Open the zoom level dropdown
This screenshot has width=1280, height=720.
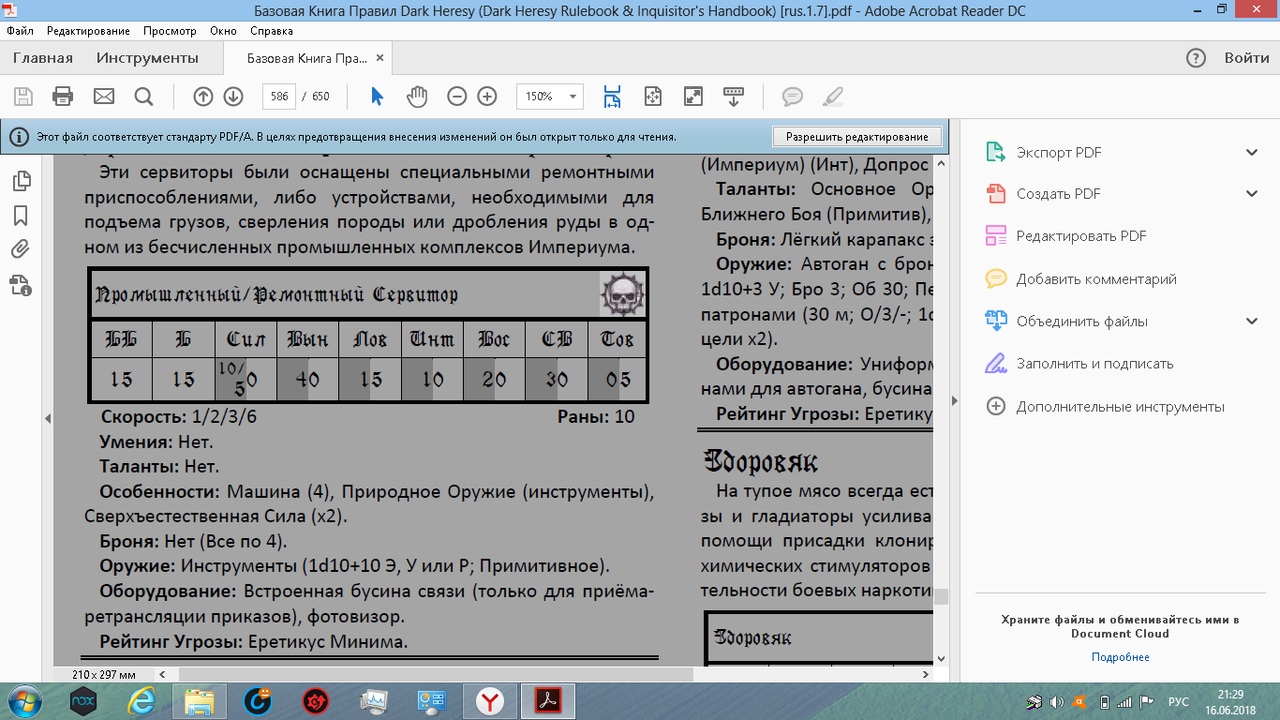(x=574, y=96)
